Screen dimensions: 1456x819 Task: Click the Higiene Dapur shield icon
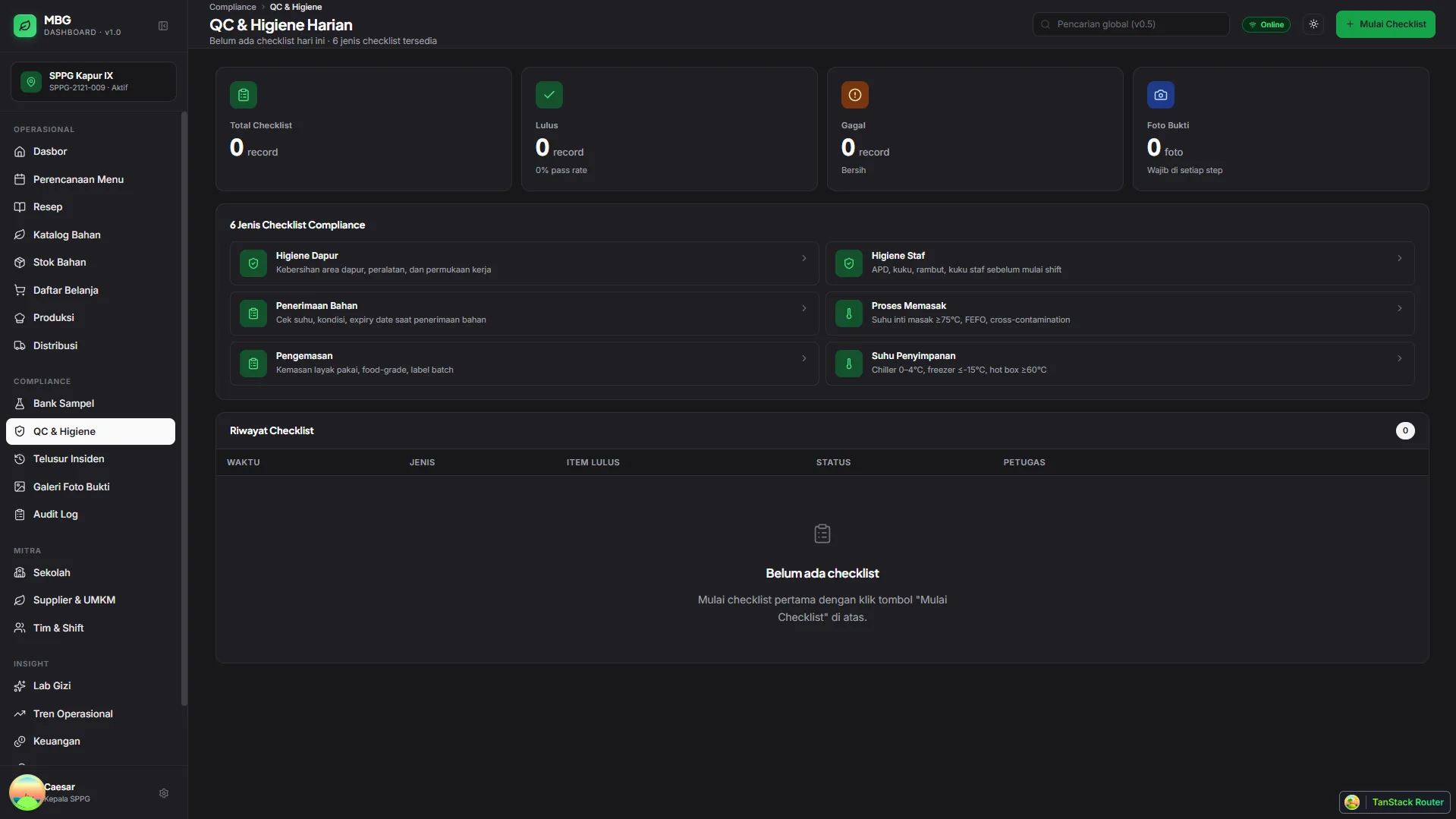click(253, 263)
